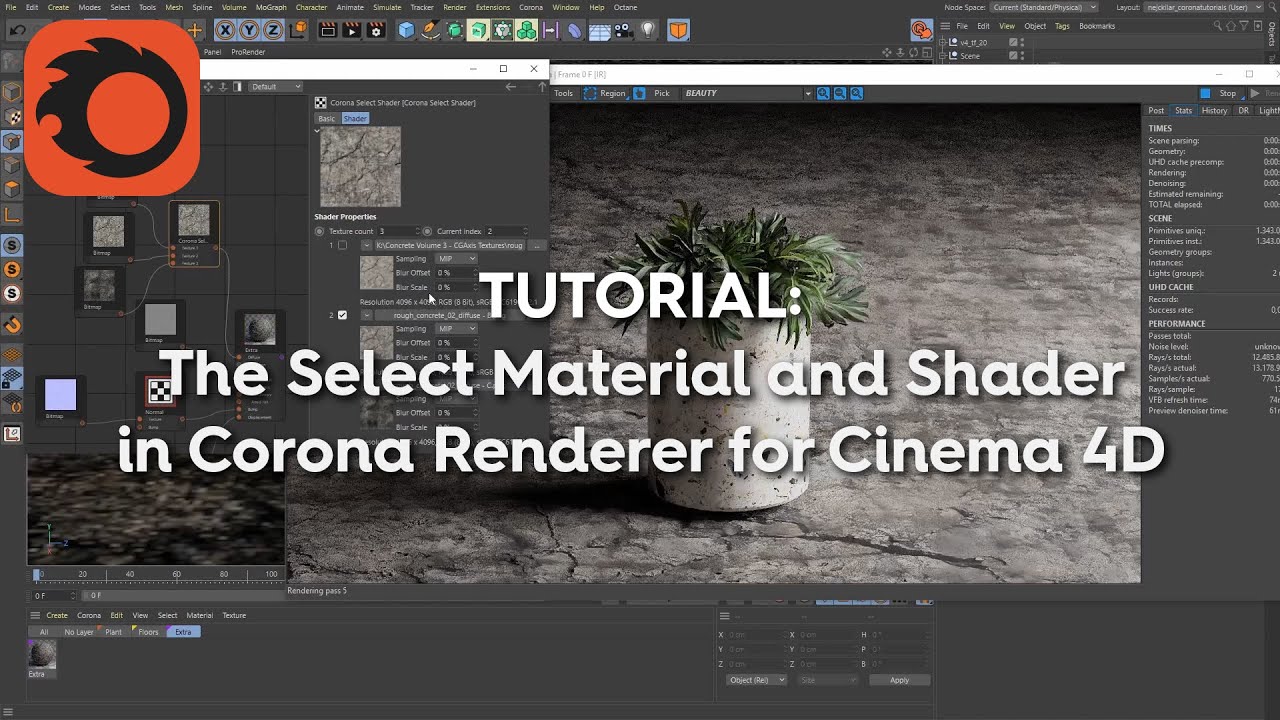
Task: Select the Extra material thumbnail
Action: [42, 655]
